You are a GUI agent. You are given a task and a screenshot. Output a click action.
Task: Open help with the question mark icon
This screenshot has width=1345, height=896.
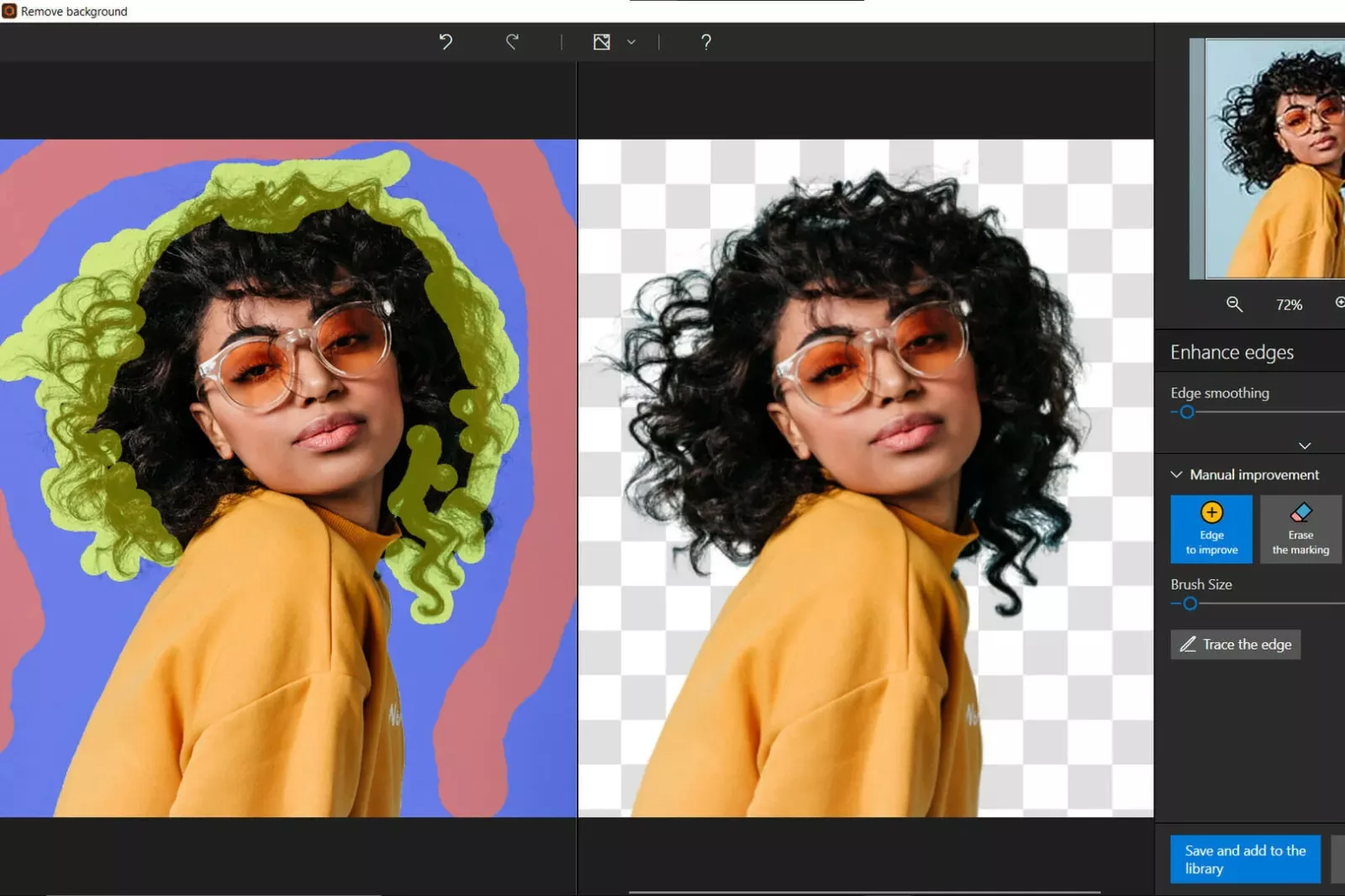point(706,41)
